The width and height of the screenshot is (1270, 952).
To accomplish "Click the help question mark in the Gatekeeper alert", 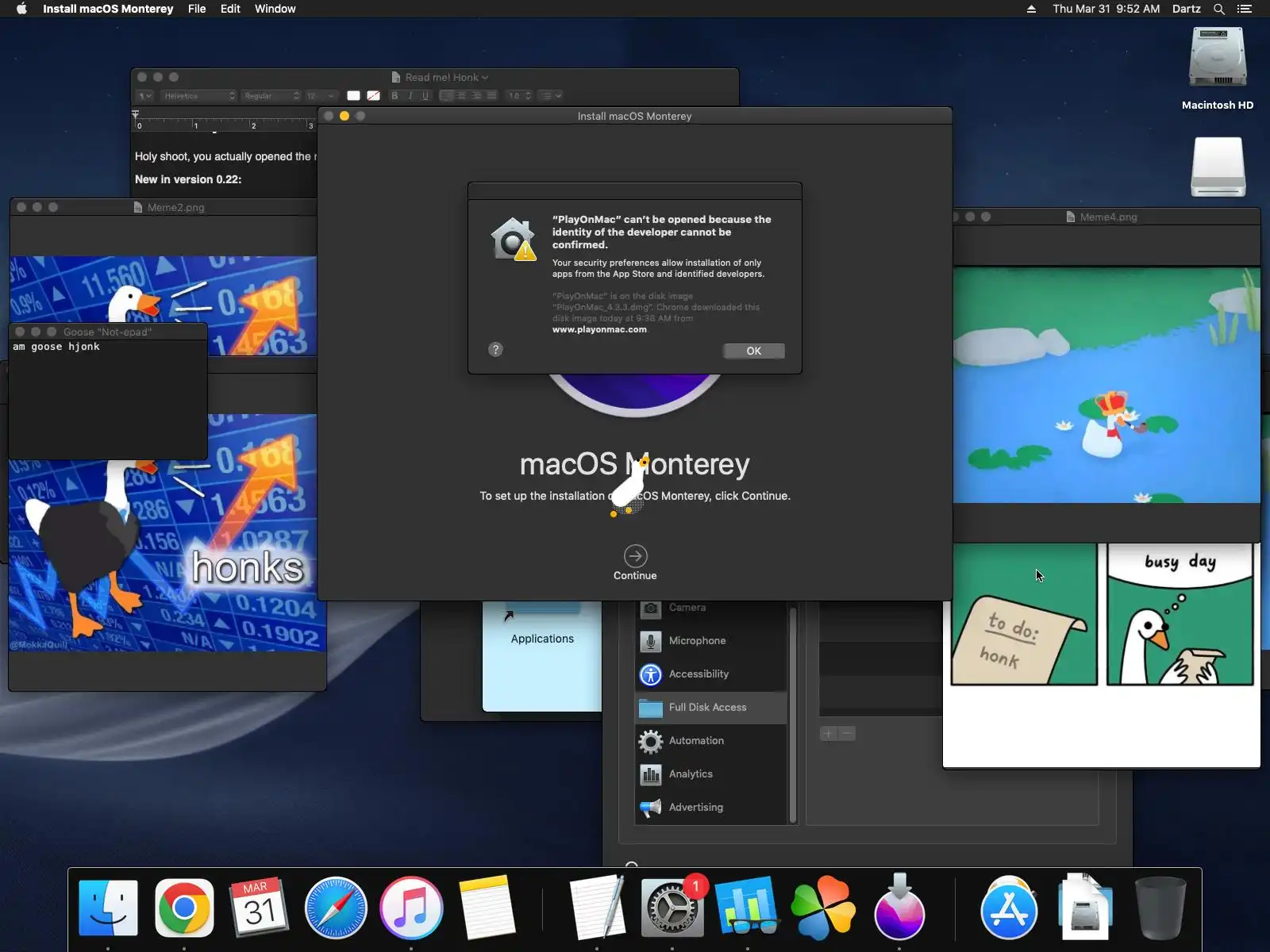I will tap(495, 350).
